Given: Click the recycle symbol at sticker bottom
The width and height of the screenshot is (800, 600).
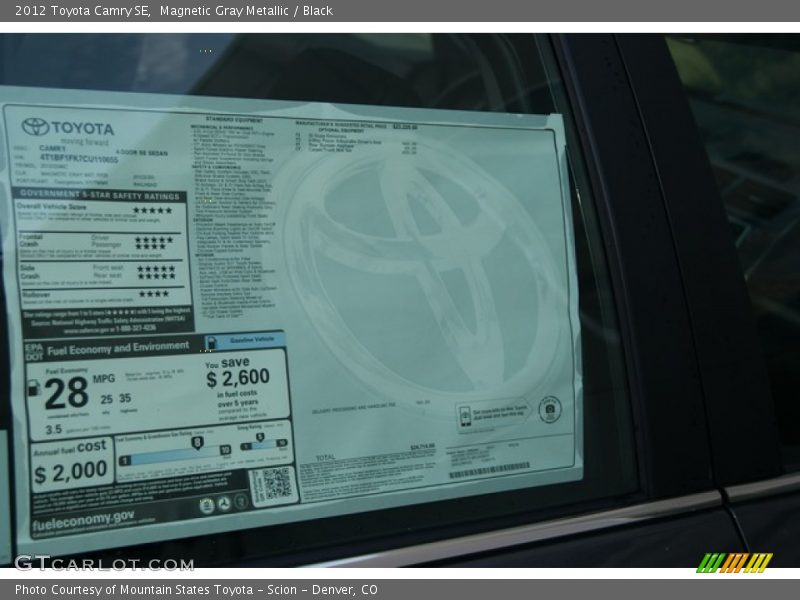Looking at the screenshot, I should [x=223, y=504].
